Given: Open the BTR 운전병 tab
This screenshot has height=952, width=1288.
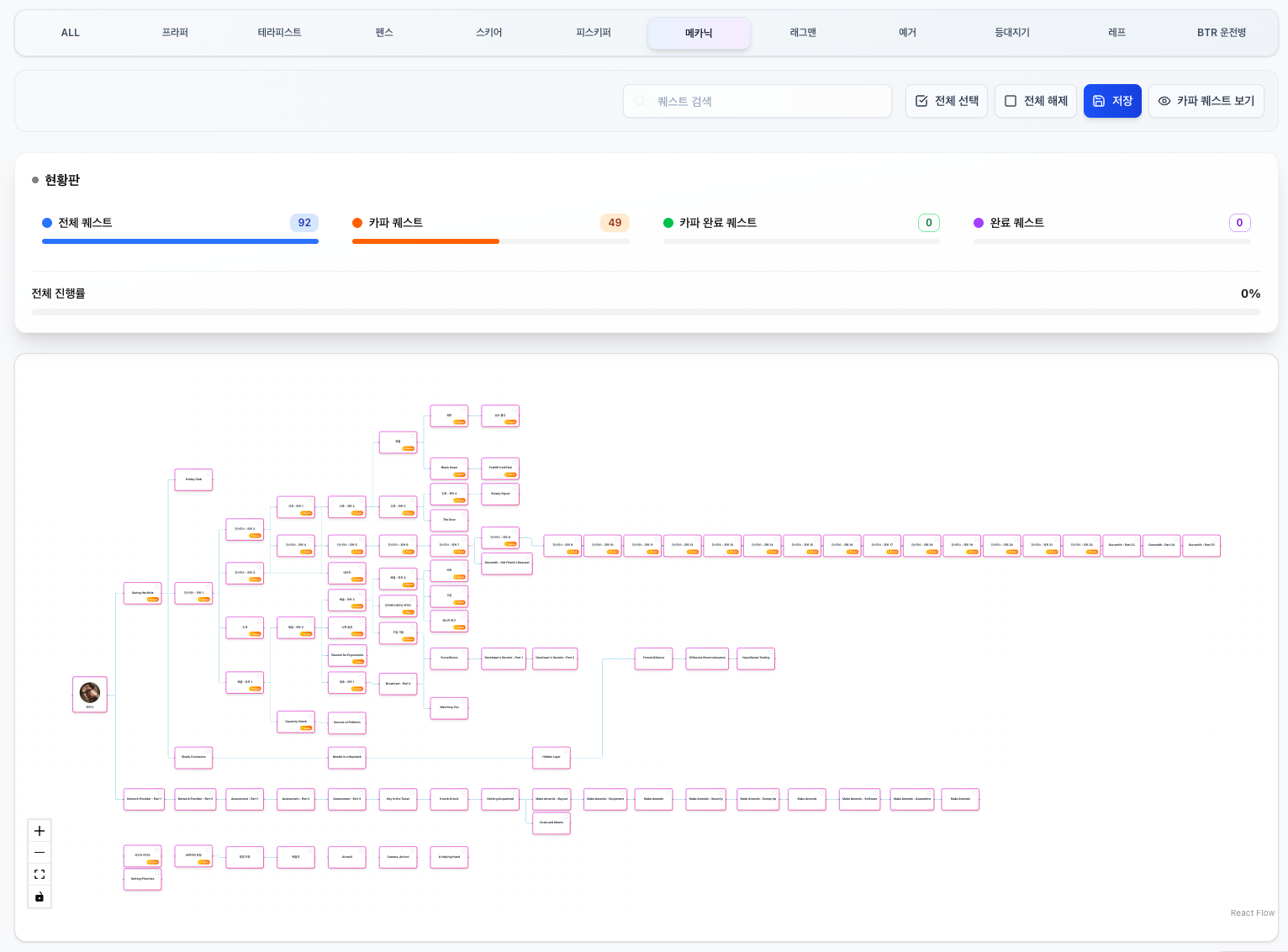Looking at the screenshot, I should click(1222, 33).
